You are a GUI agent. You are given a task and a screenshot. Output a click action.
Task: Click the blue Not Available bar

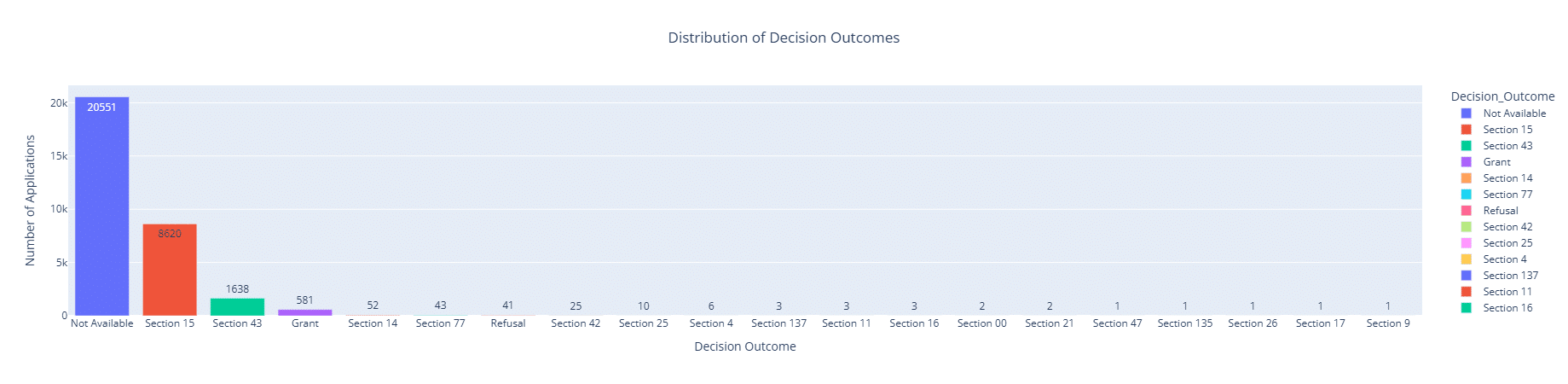pos(101,207)
